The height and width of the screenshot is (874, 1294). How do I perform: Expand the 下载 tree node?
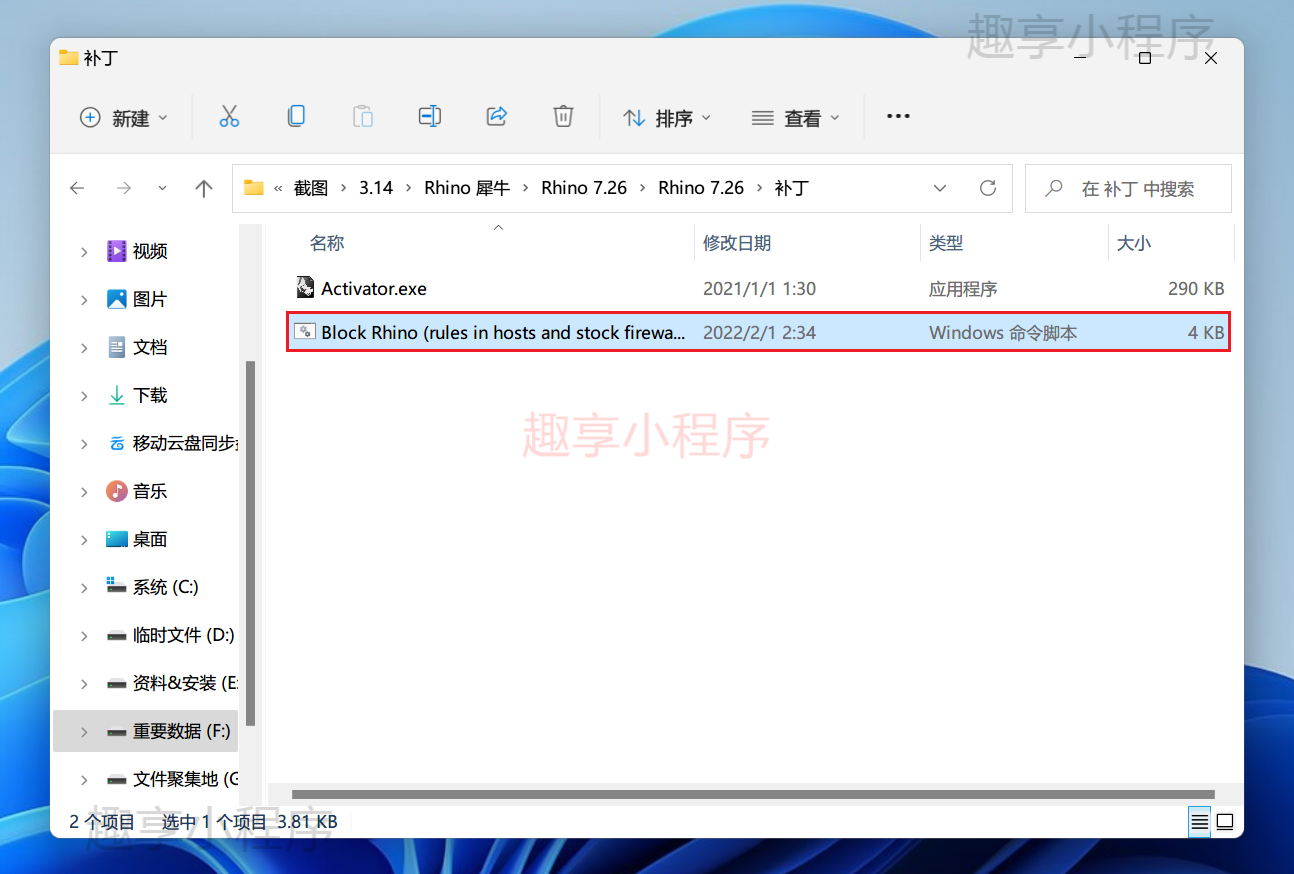(x=84, y=396)
